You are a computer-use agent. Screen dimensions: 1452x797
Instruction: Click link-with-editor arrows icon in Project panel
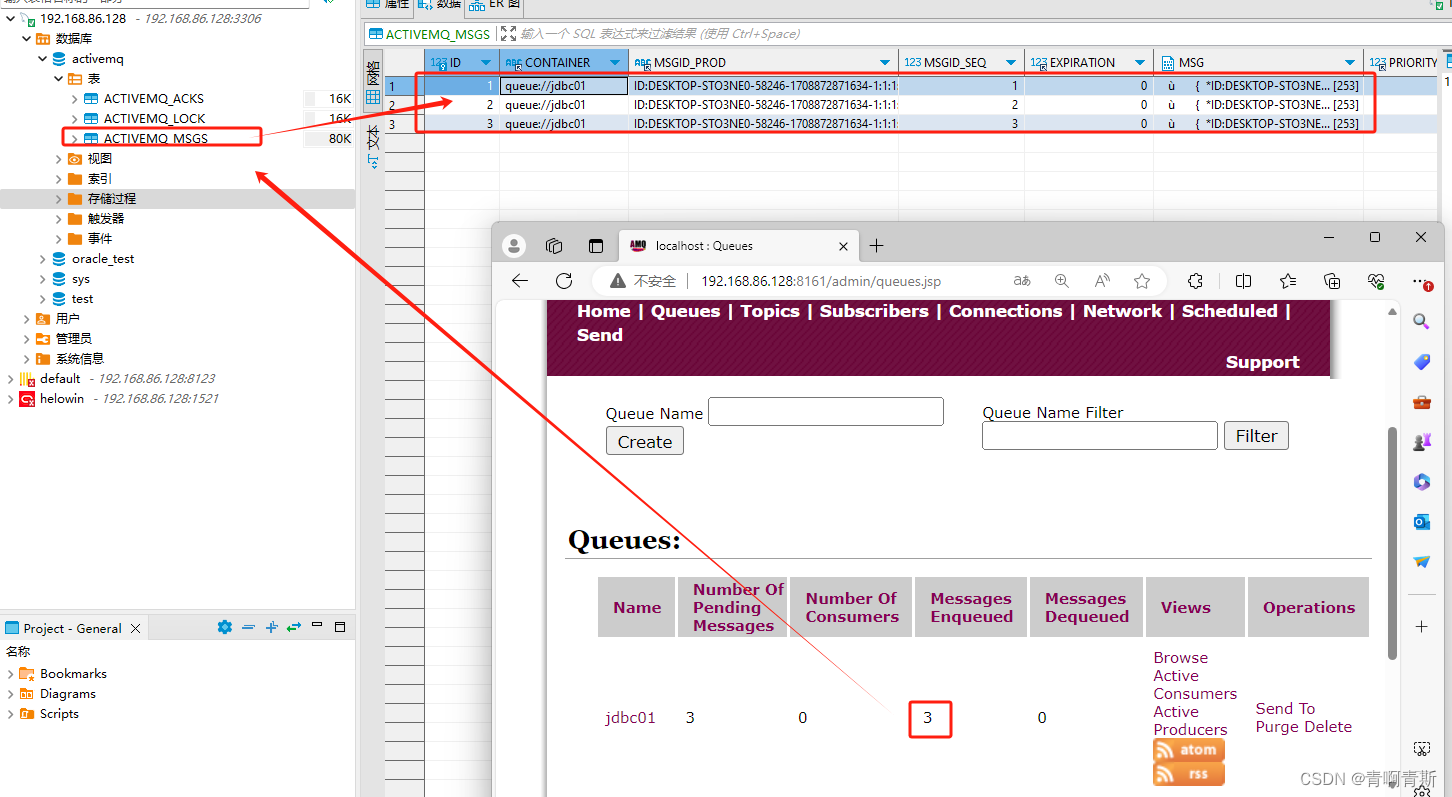tap(294, 627)
